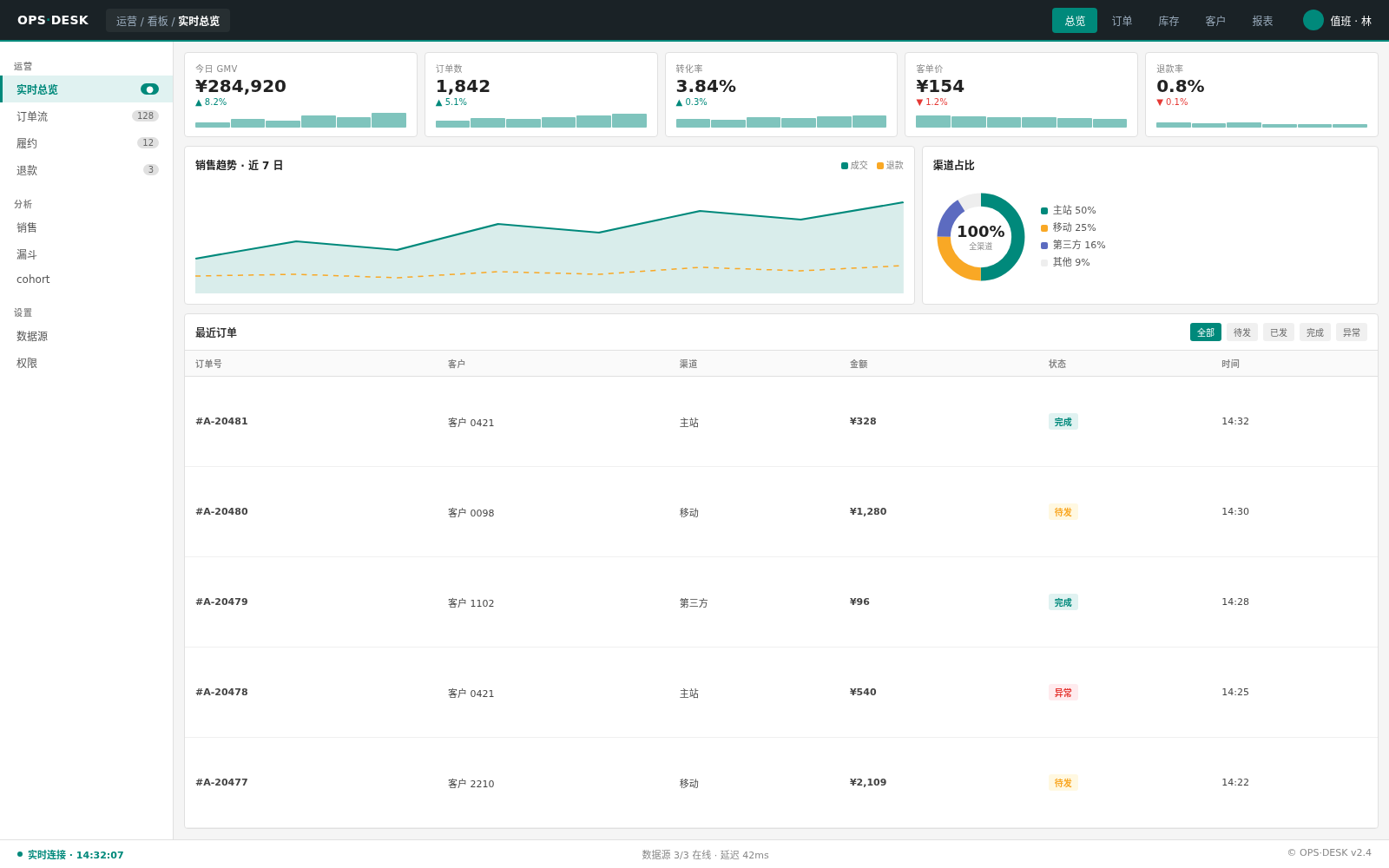Click the 运营 breadcrumb link
Screen dimensions: 1389x868
127,21
